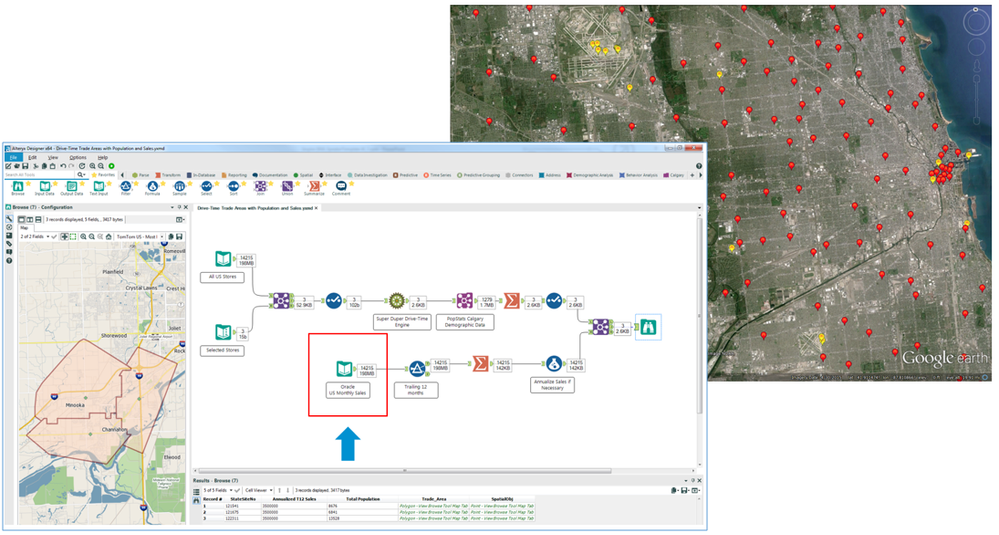Toggle Favorites star on Sort tool
This screenshot has width=999, height=535.
(243, 183)
